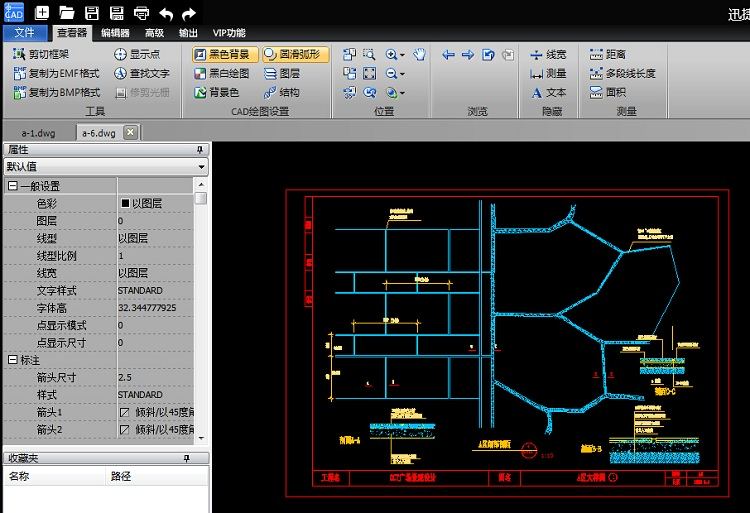750x513 pixels.
Task: Open 查找文字 (find text) tool
Action: 141,73
